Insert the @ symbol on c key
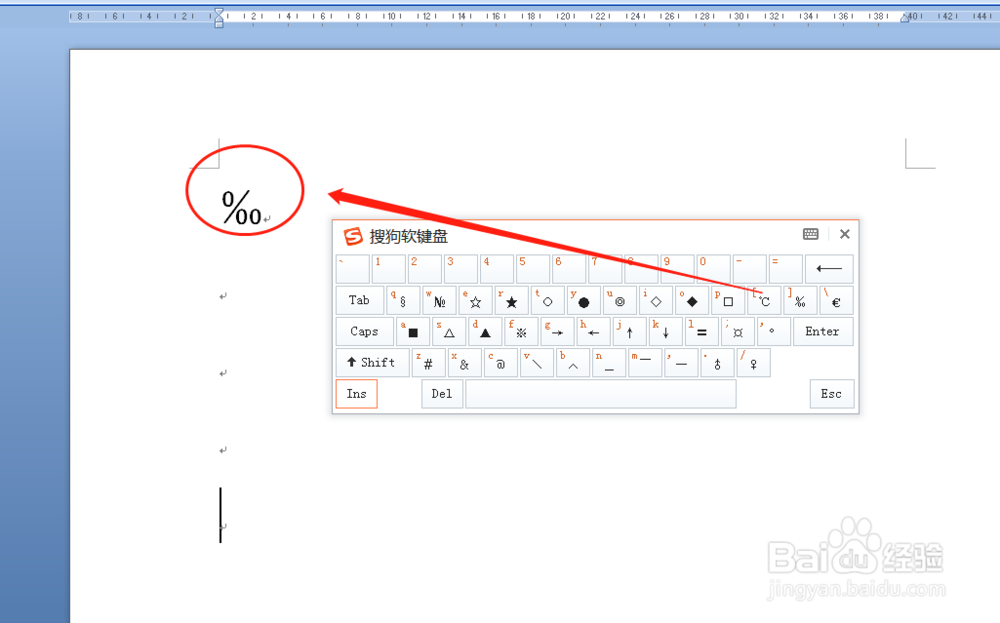1000x623 pixels. point(501,363)
